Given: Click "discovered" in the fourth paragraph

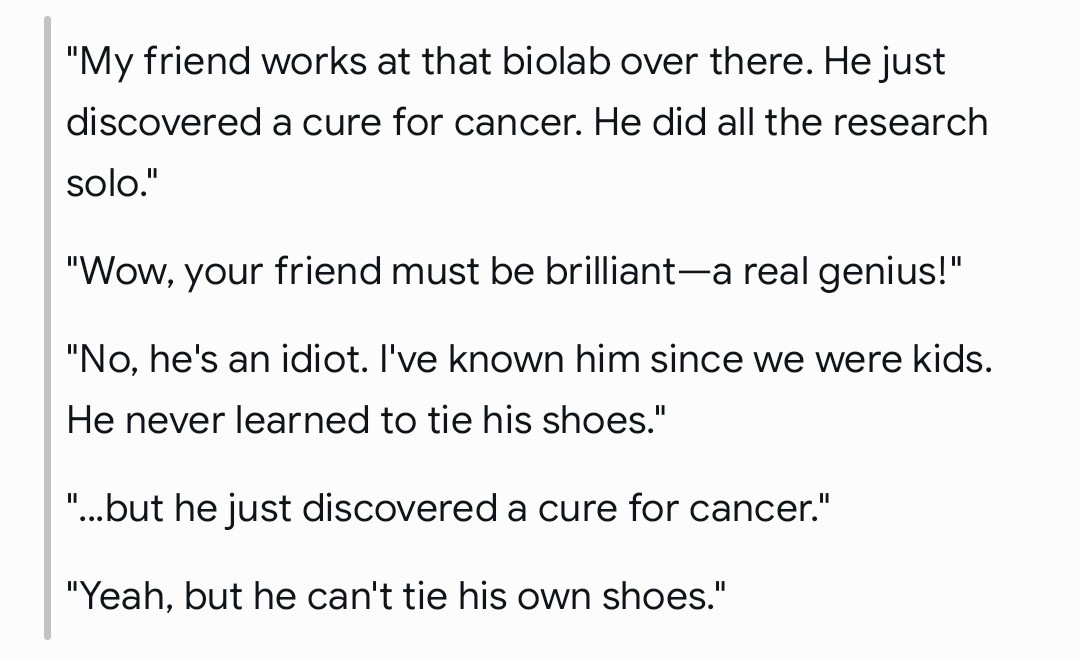Looking at the screenshot, I should coord(399,508).
